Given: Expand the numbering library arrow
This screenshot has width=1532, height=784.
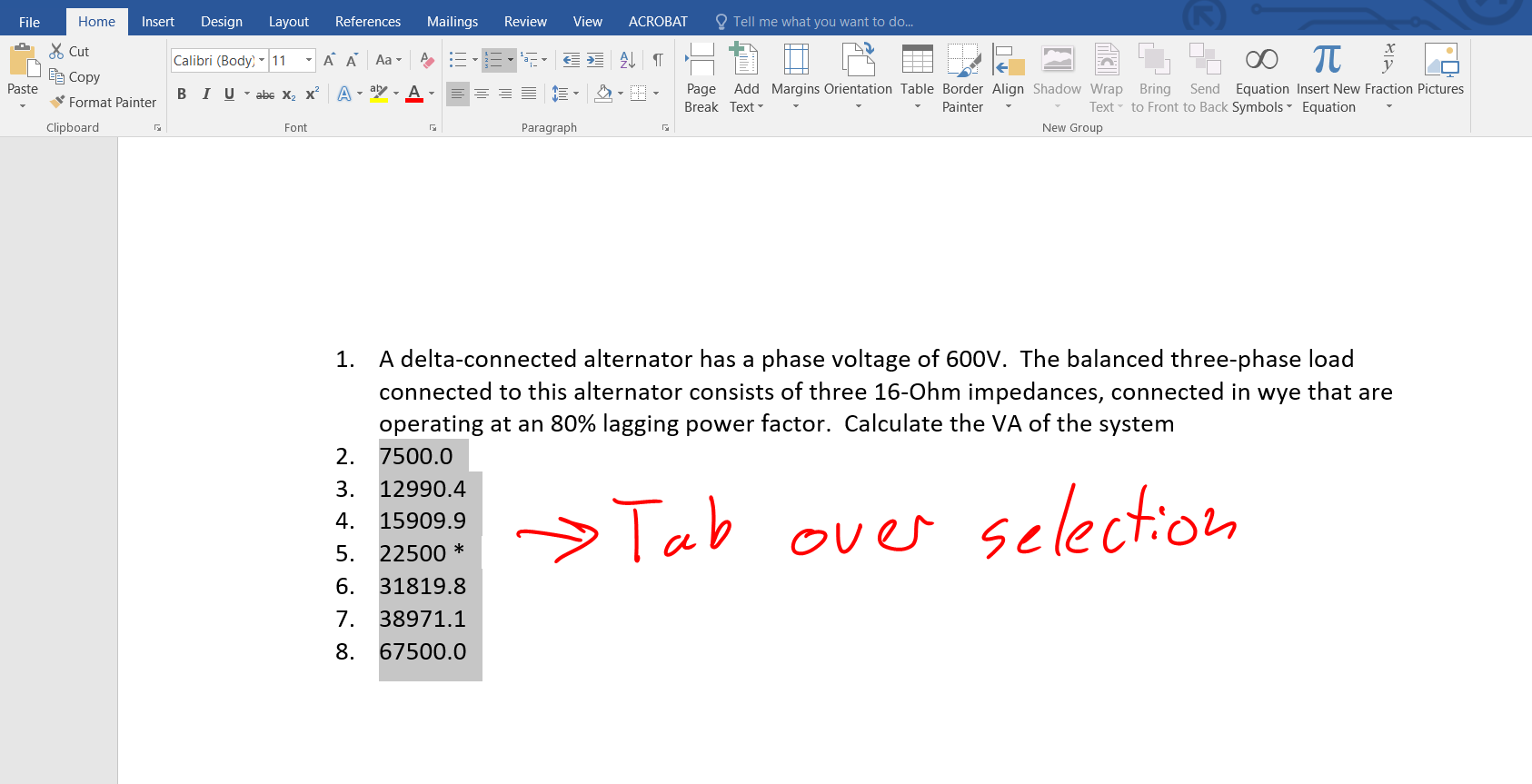Looking at the screenshot, I should pos(511,60).
